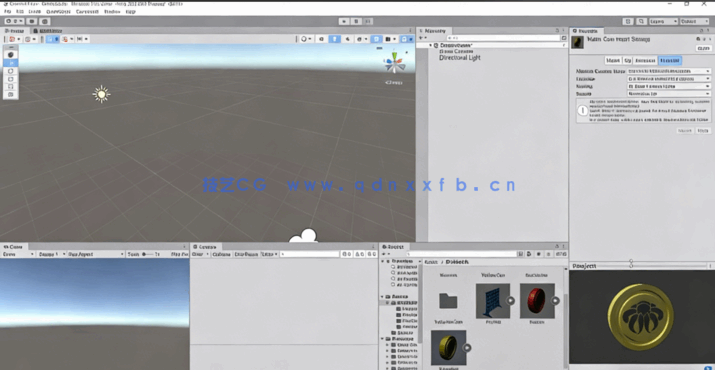Open Hierarchy create (+) dropdown
The image size is (715, 370).
422,38
